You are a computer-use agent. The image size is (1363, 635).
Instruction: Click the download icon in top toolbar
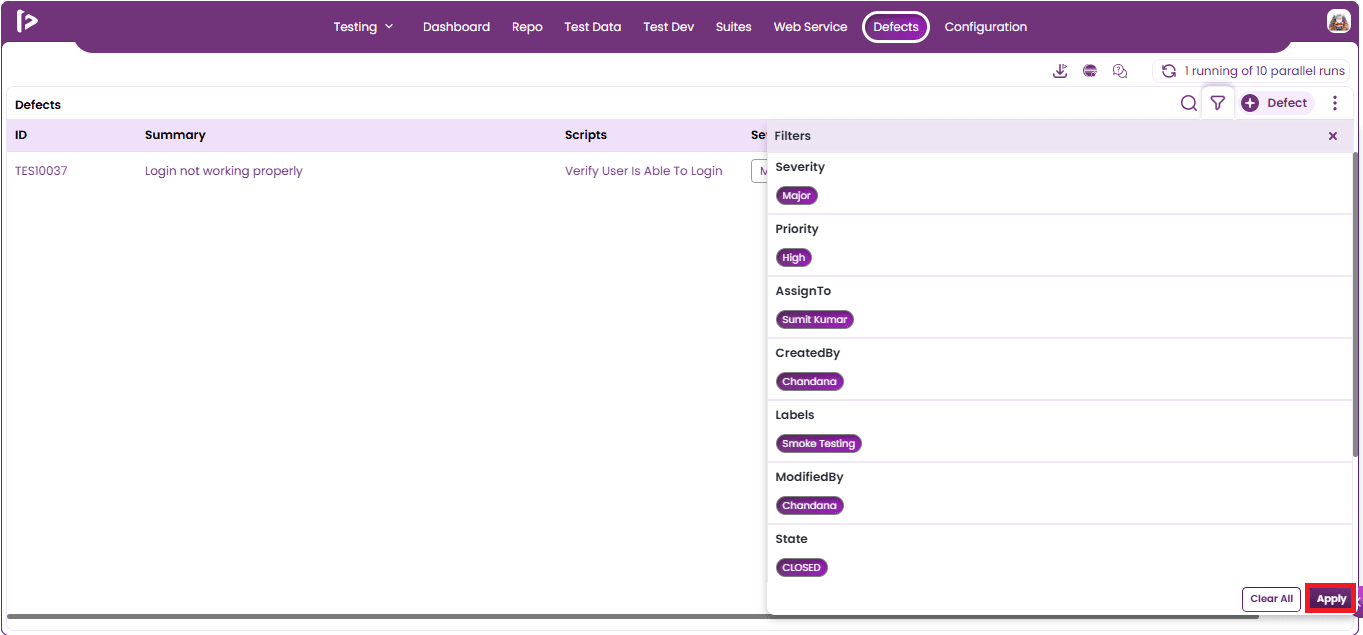click(x=1060, y=71)
